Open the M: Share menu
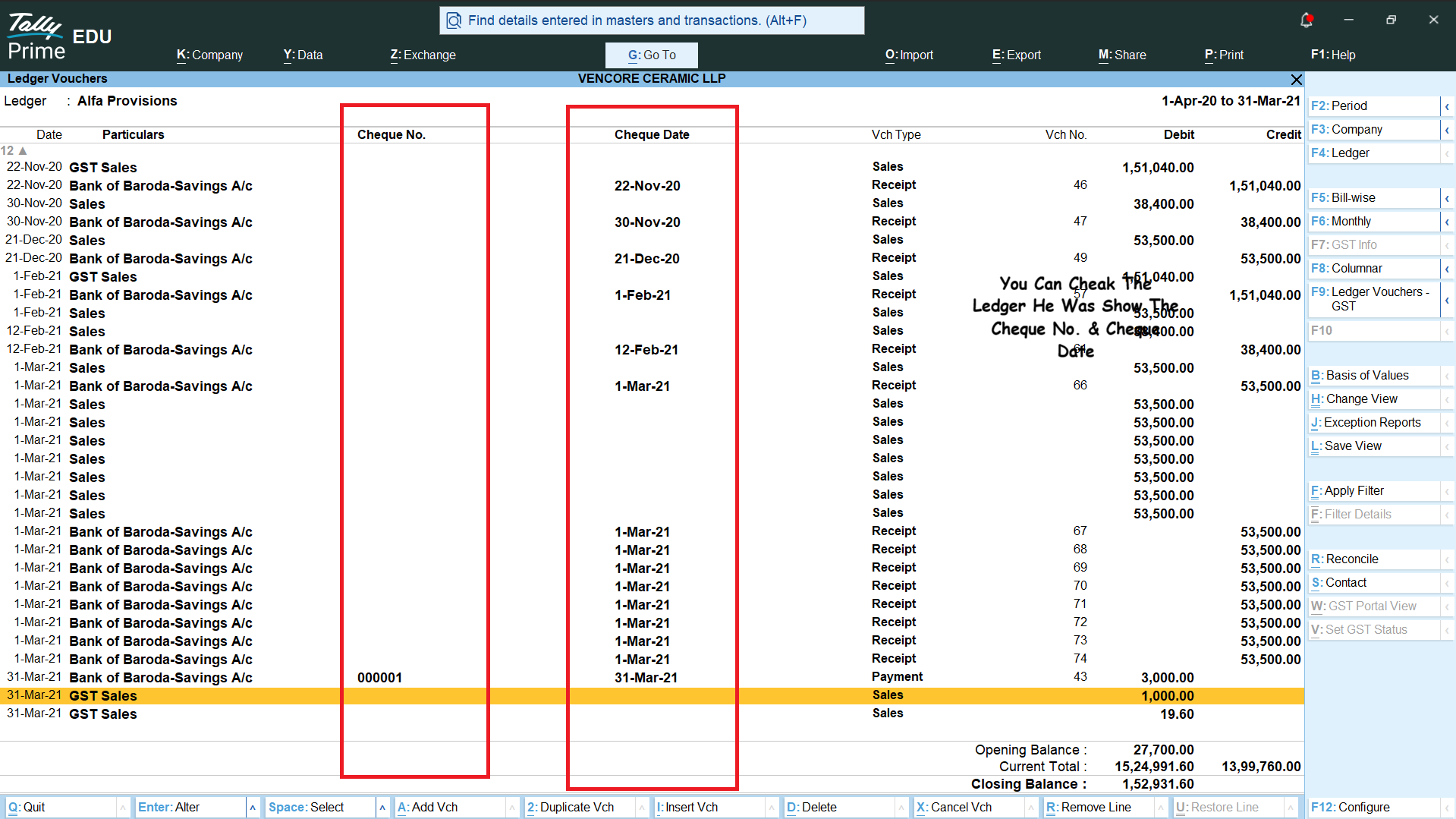Viewport: 1456px width, 819px height. (x=1122, y=55)
